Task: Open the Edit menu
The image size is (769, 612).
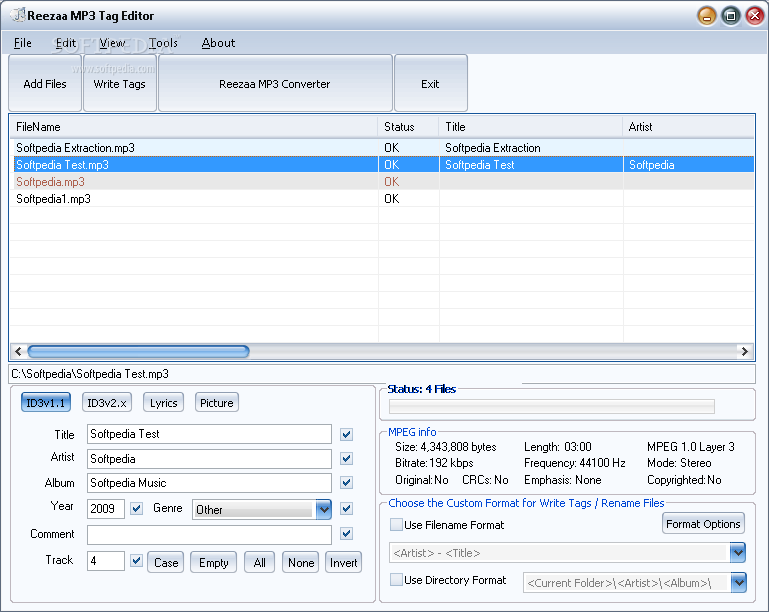Action: coord(65,43)
